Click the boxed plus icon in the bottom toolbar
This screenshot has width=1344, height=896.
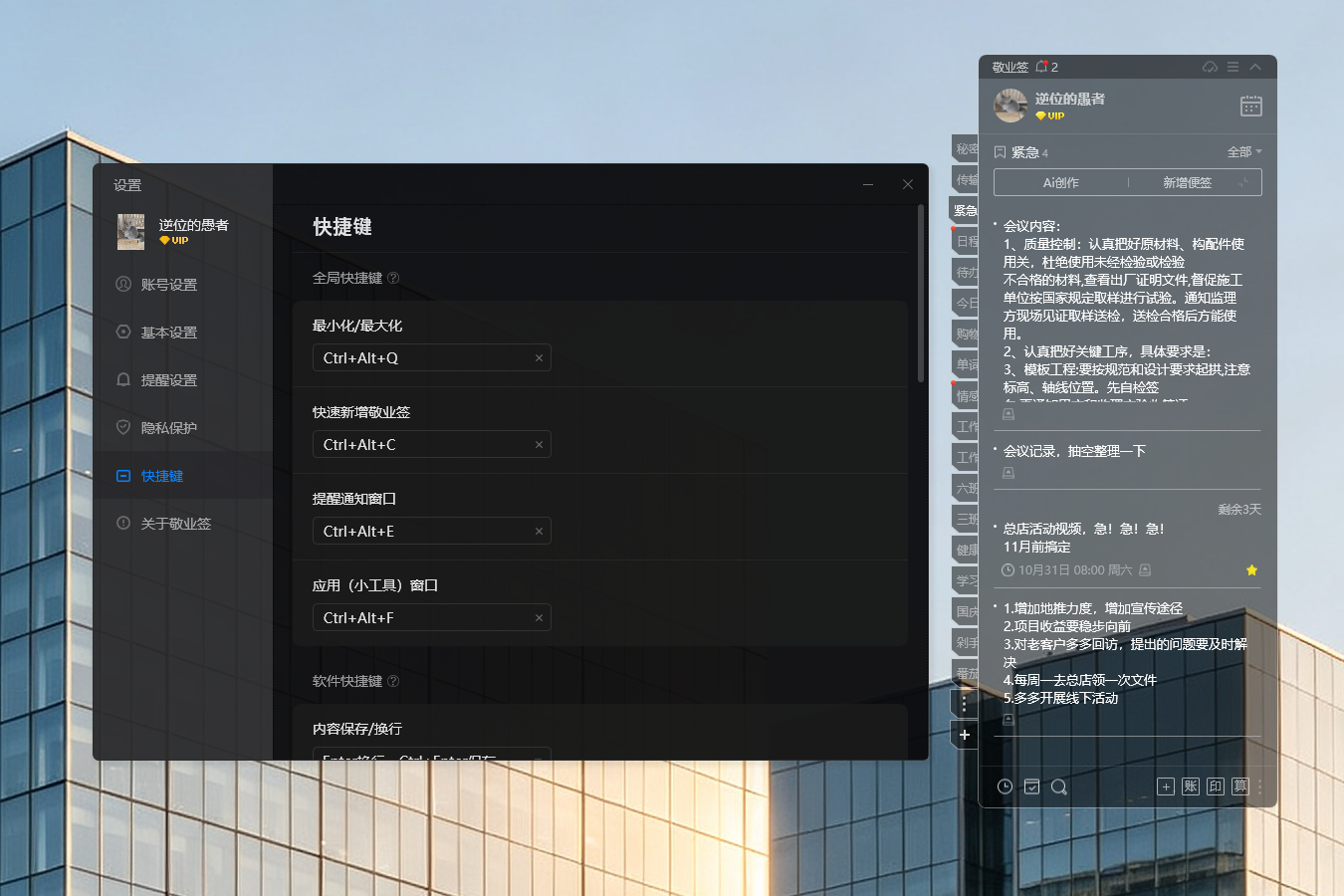1166,786
